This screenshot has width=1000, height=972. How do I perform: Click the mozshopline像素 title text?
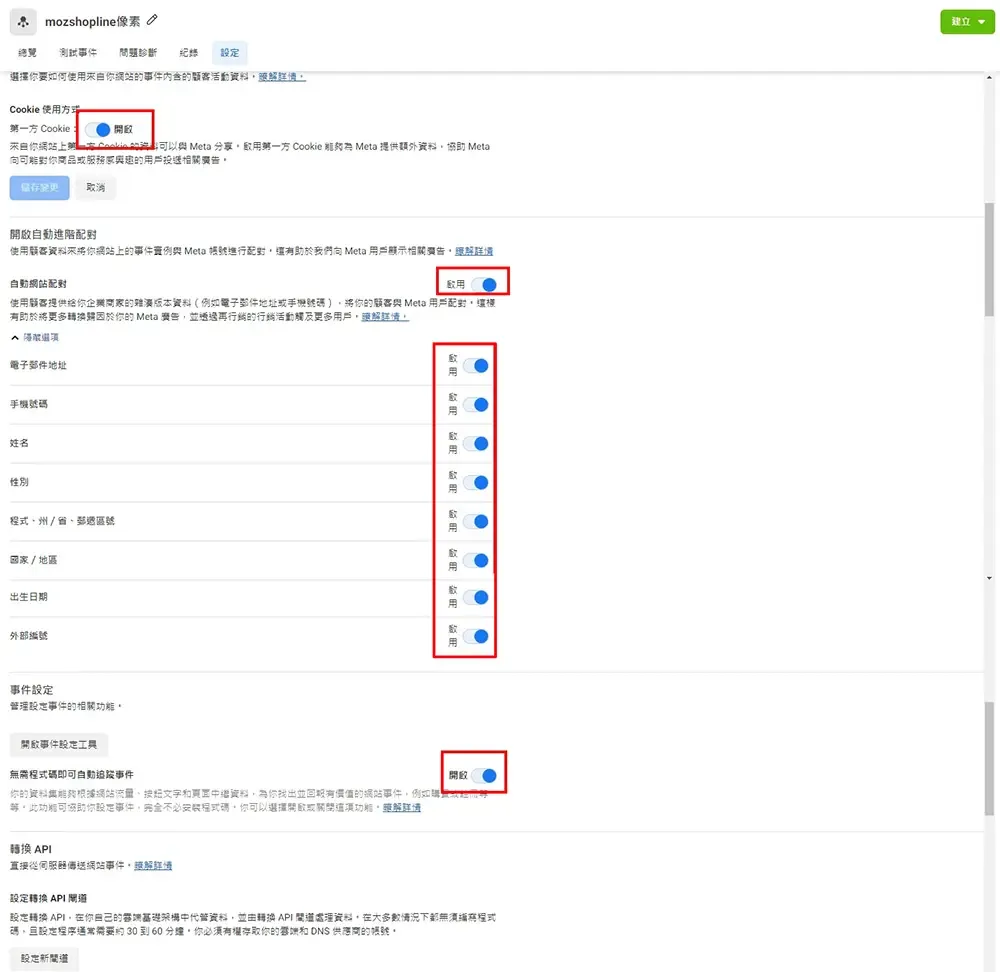click(x=92, y=22)
